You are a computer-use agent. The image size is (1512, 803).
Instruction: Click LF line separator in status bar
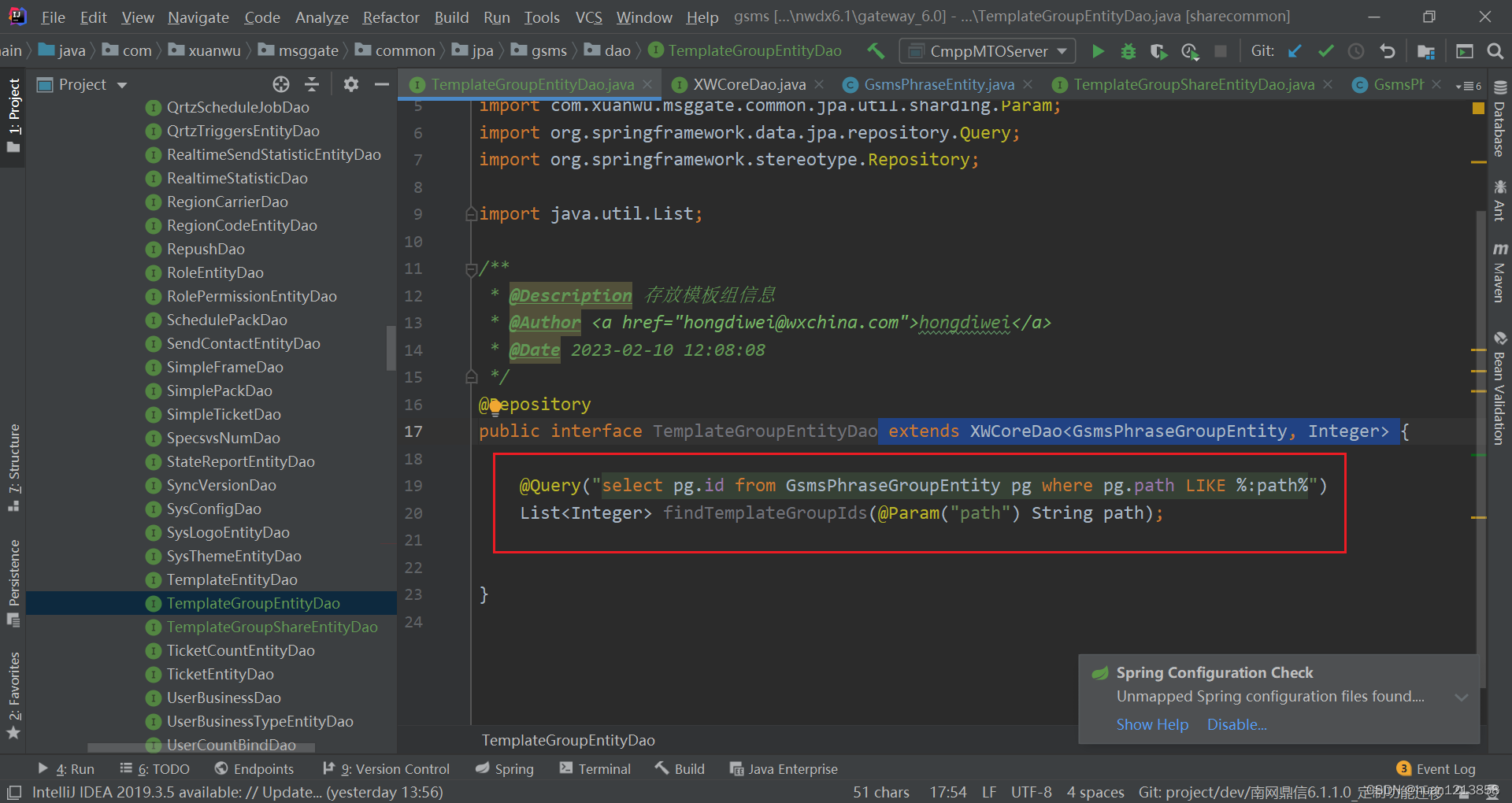[x=989, y=792]
